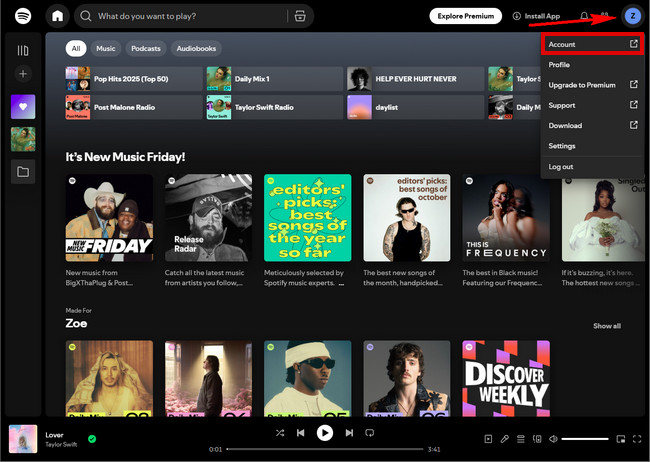Image resolution: width=650 pixels, height=462 pixels.
Task: Click the Explore Premium button
Action: [x=466, y=16]
